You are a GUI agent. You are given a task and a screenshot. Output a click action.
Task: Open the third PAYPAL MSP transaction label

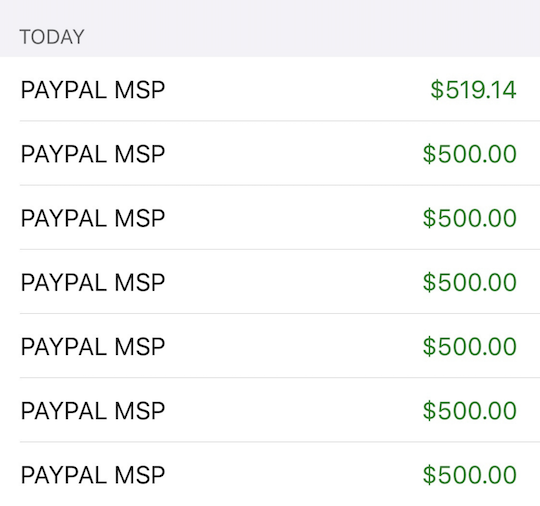point(93,218)
